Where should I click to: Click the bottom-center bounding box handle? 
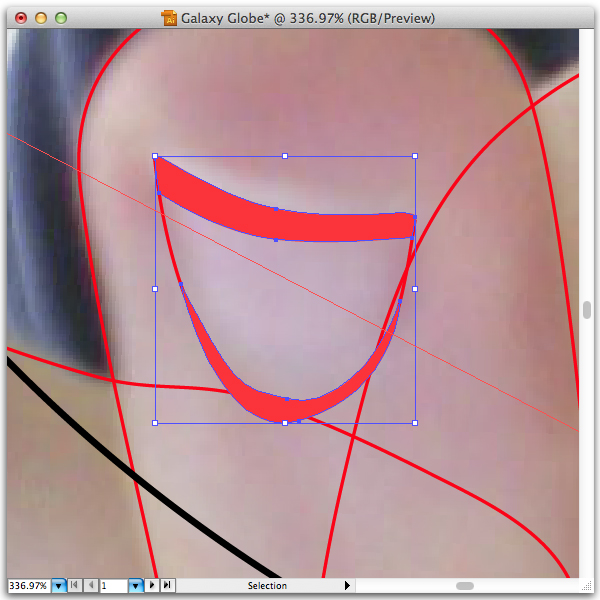point(285,423)
